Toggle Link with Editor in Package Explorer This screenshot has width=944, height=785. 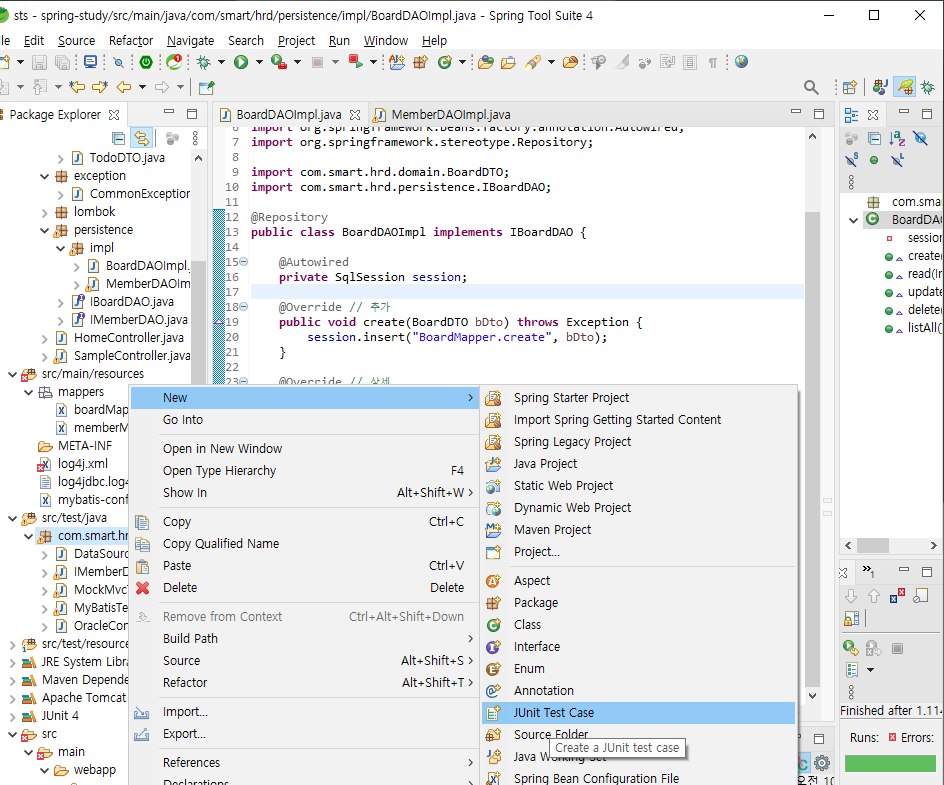click(x=141, y=138)
